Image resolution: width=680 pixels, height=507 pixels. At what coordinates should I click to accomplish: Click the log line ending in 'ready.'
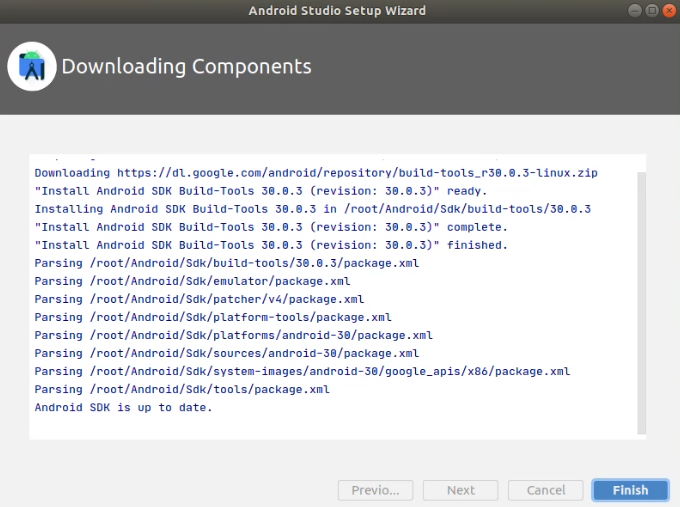click(261, 191)
